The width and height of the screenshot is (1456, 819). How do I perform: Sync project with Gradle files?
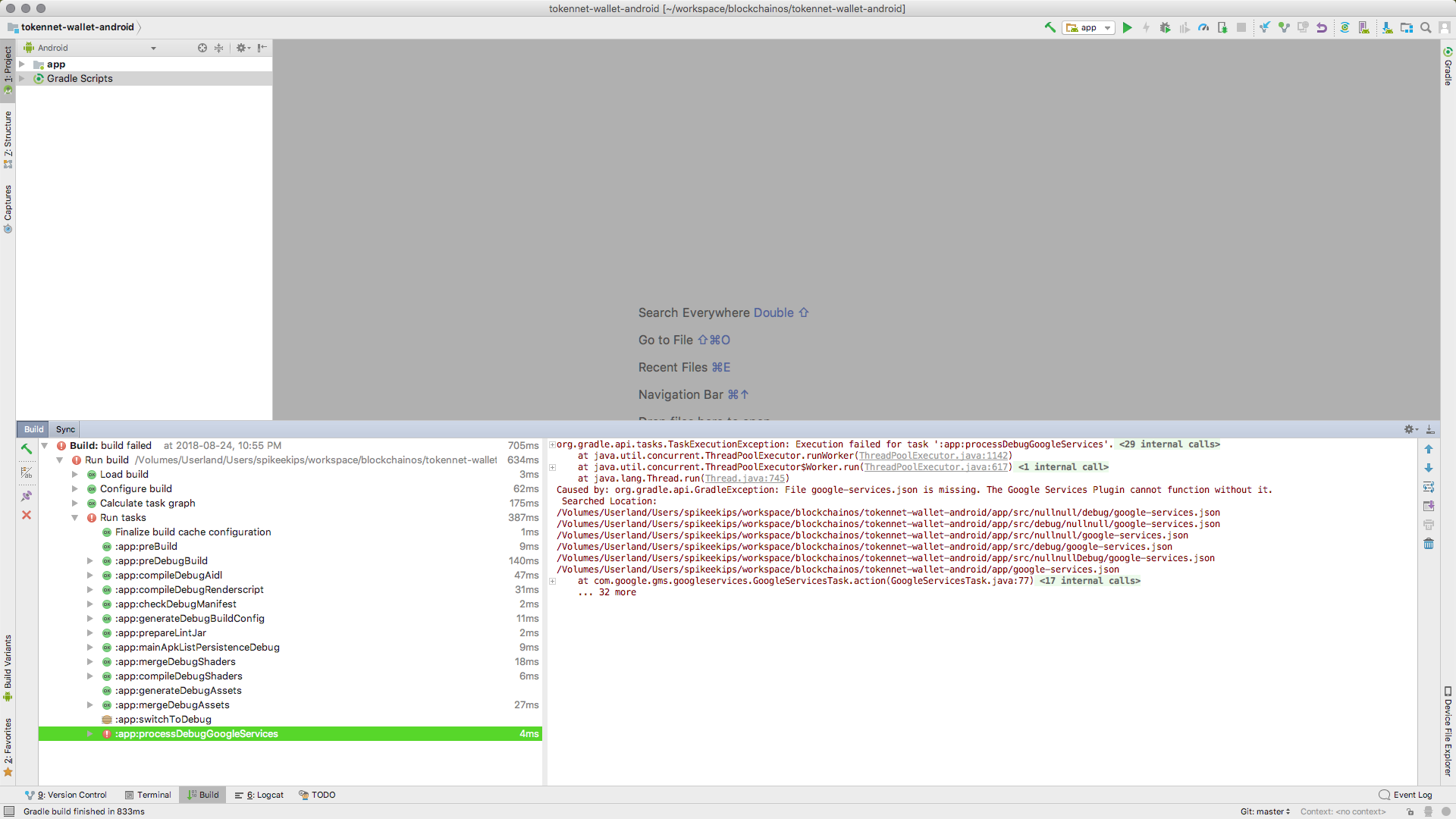click(x=1345, y=27)
